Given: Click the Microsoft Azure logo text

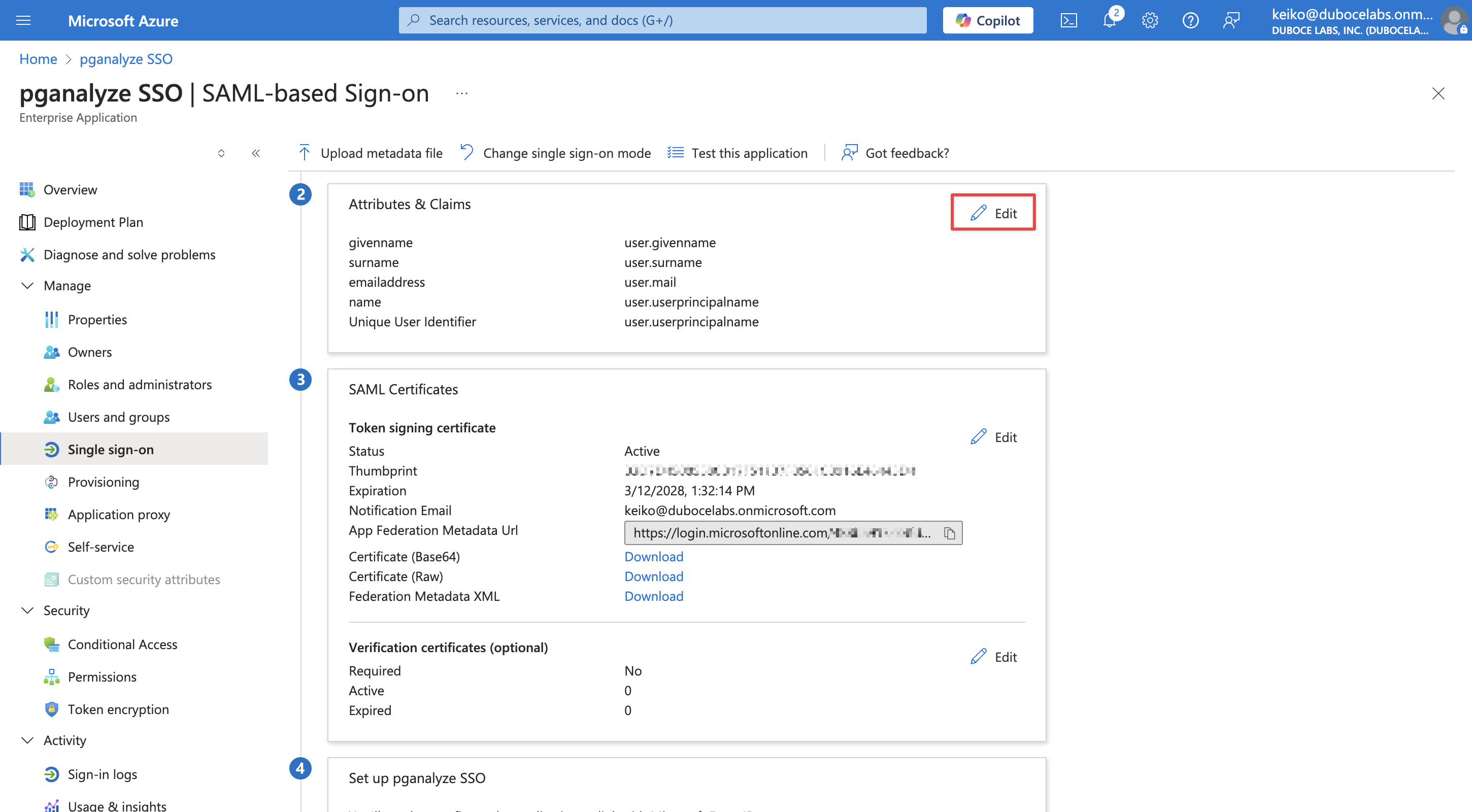Looking at the screenshot, I should pos(123,21).
